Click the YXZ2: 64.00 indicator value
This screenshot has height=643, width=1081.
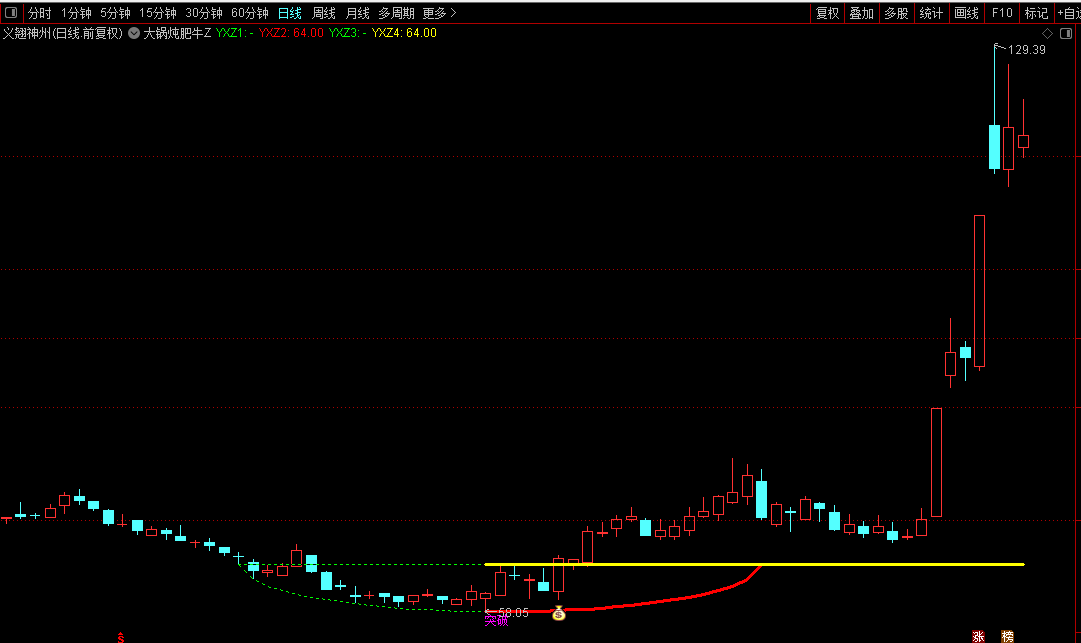tap(291, 33)
